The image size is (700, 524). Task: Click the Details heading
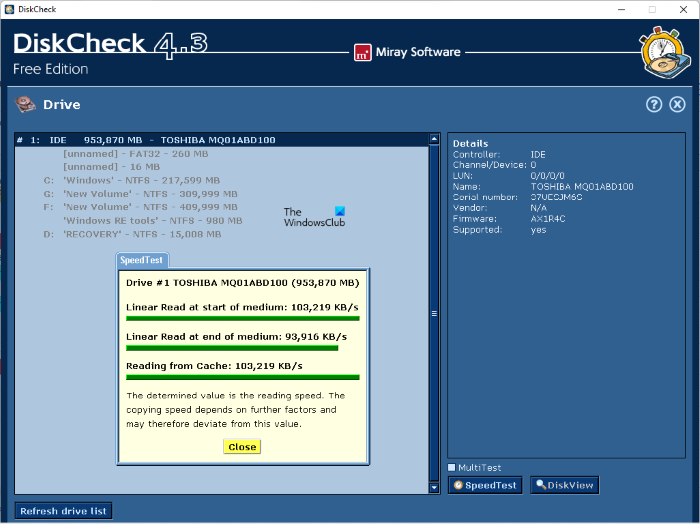pyautogui.click(x=471, y=144)
